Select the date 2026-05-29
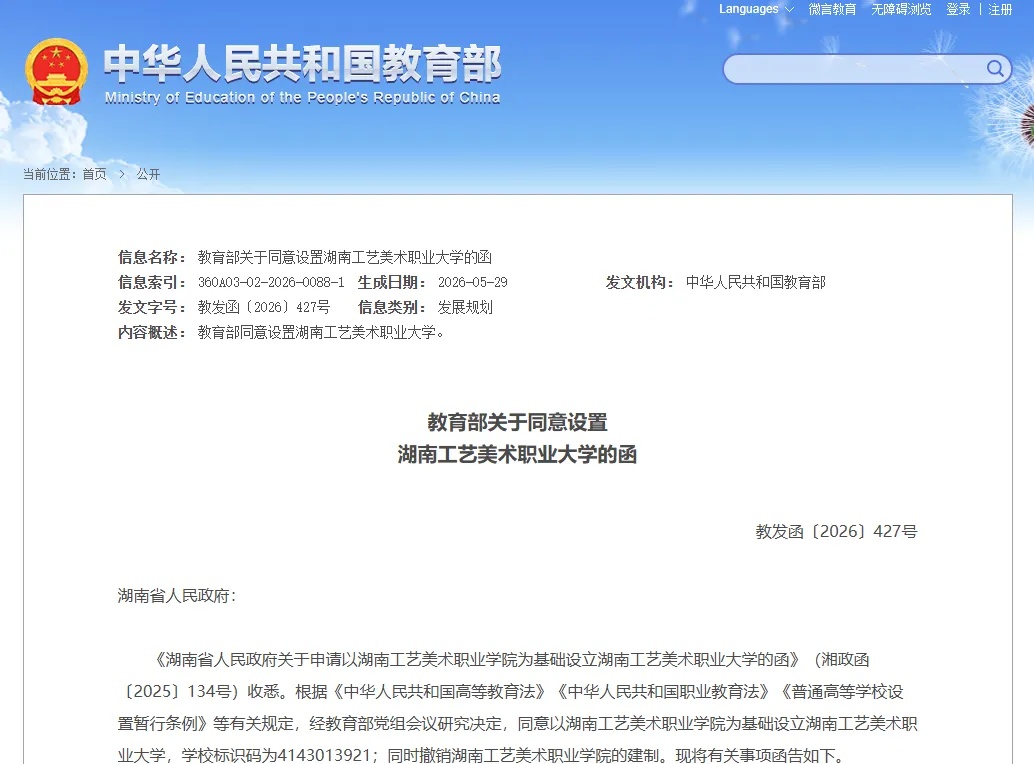This screenshot has width=1034, height=764. 473,282
